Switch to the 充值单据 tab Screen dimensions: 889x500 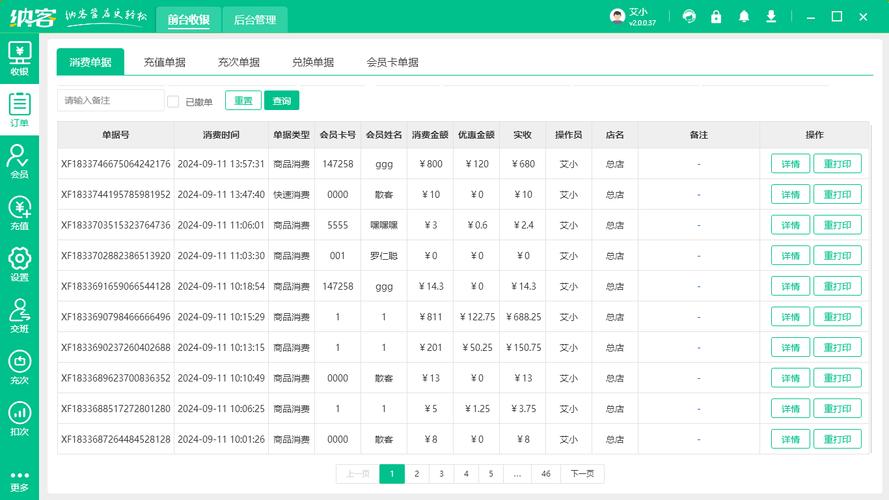[x=164, y=62]
